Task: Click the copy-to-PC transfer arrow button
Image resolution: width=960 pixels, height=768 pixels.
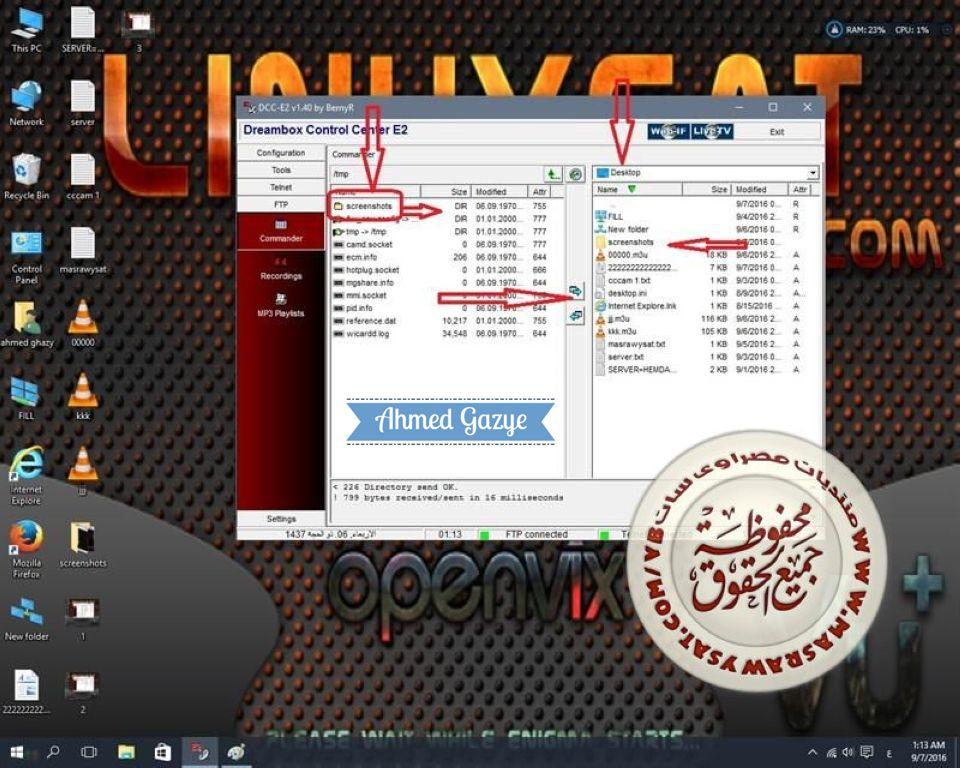Action: click(x=575, y=290)
